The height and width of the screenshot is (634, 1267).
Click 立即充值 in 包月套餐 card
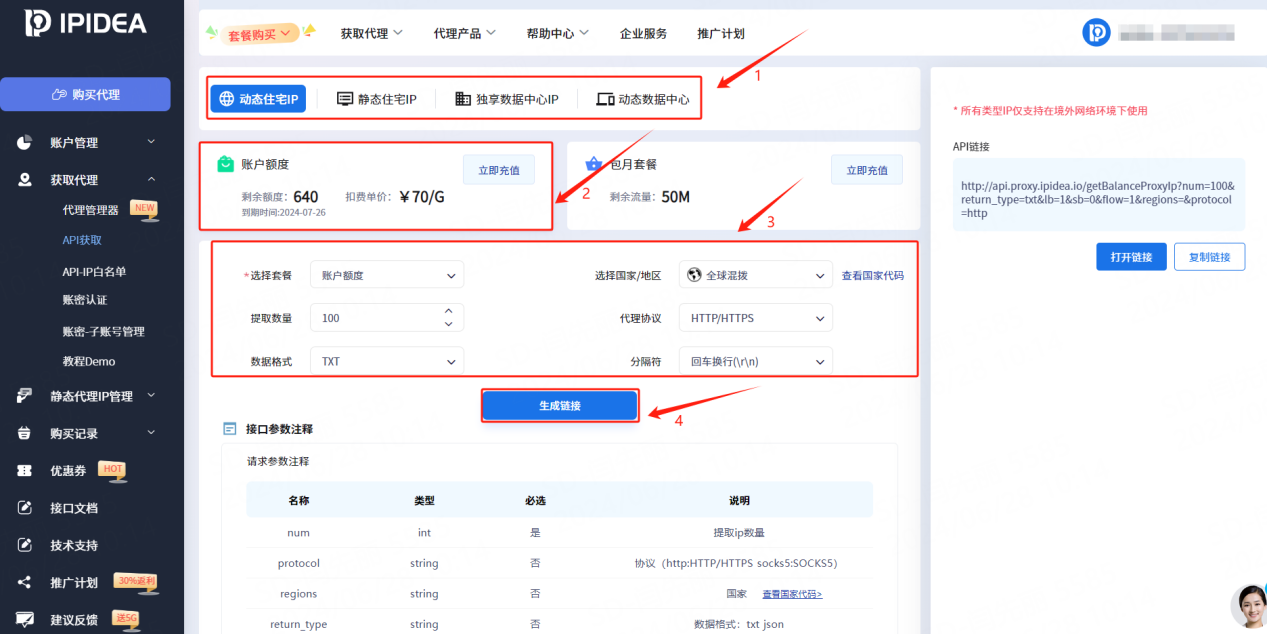click(x=866, y=170)
